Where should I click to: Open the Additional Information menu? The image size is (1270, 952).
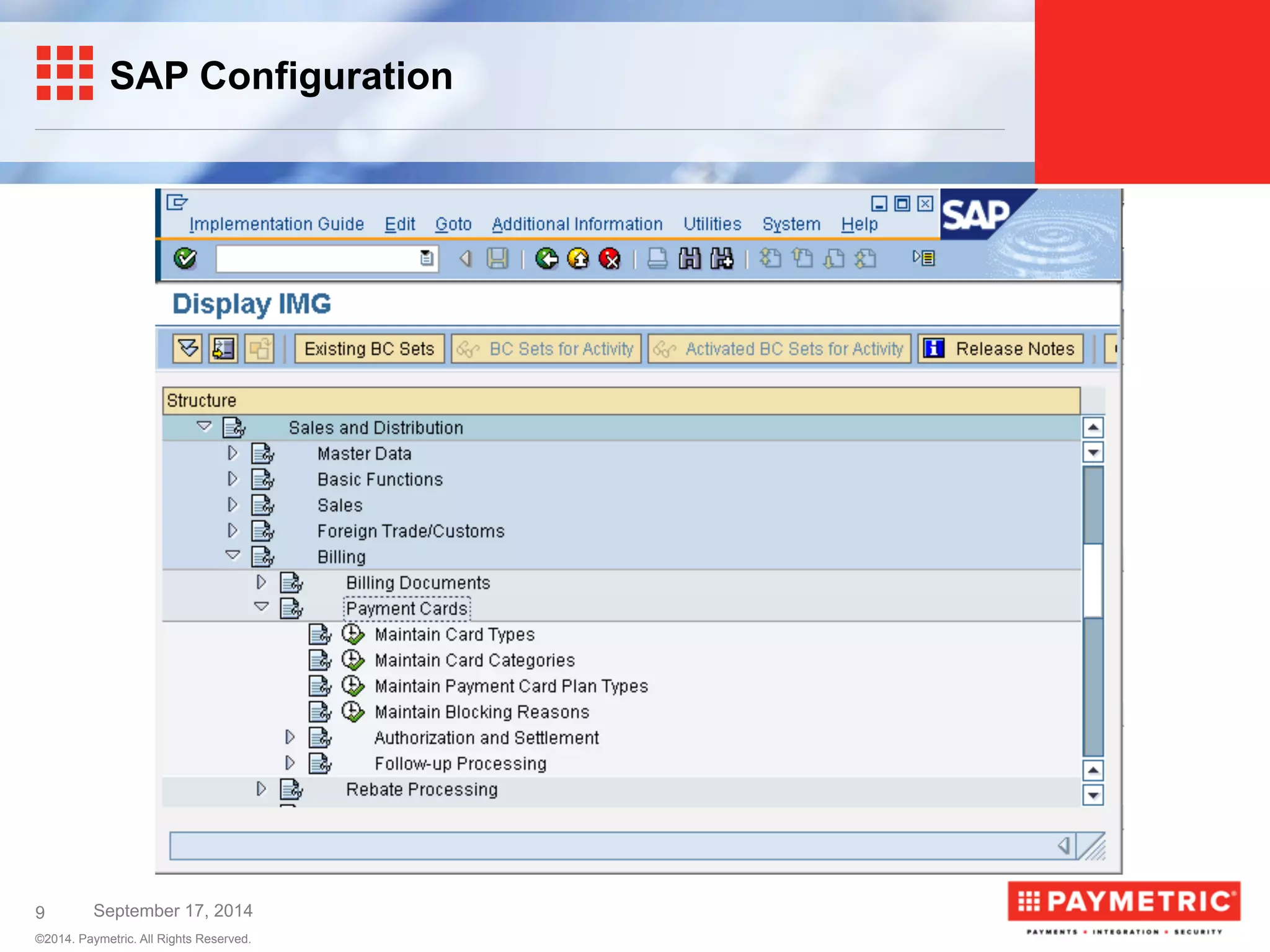(x=577, y=224)
